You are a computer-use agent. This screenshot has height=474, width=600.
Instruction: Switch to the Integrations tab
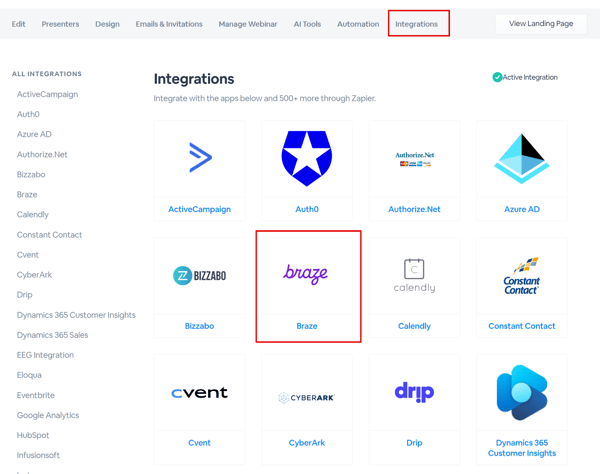(x=417, y=24)
